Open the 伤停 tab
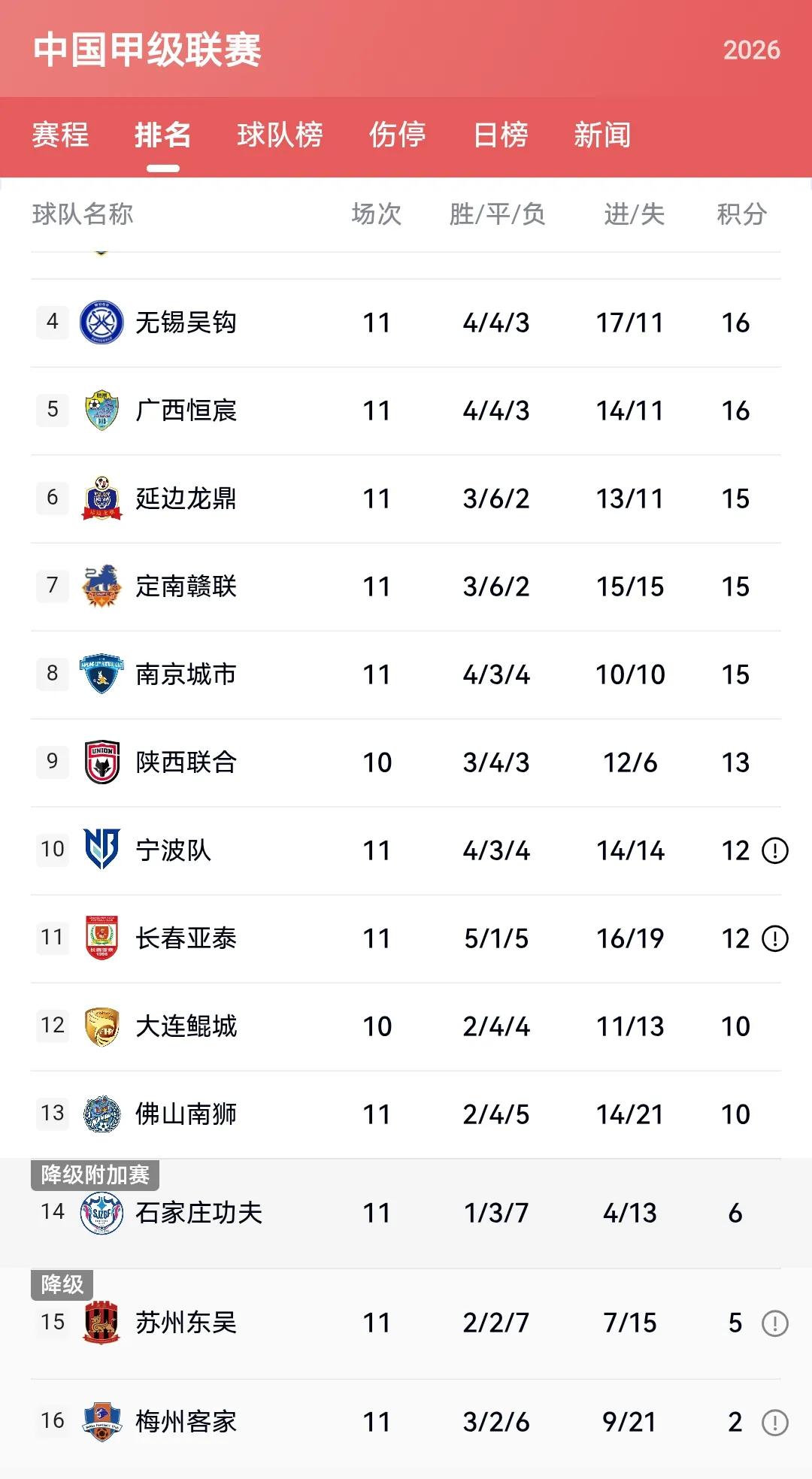This screenshot has width=812, height=1479. pyautogui.click(x=397, y=135)
